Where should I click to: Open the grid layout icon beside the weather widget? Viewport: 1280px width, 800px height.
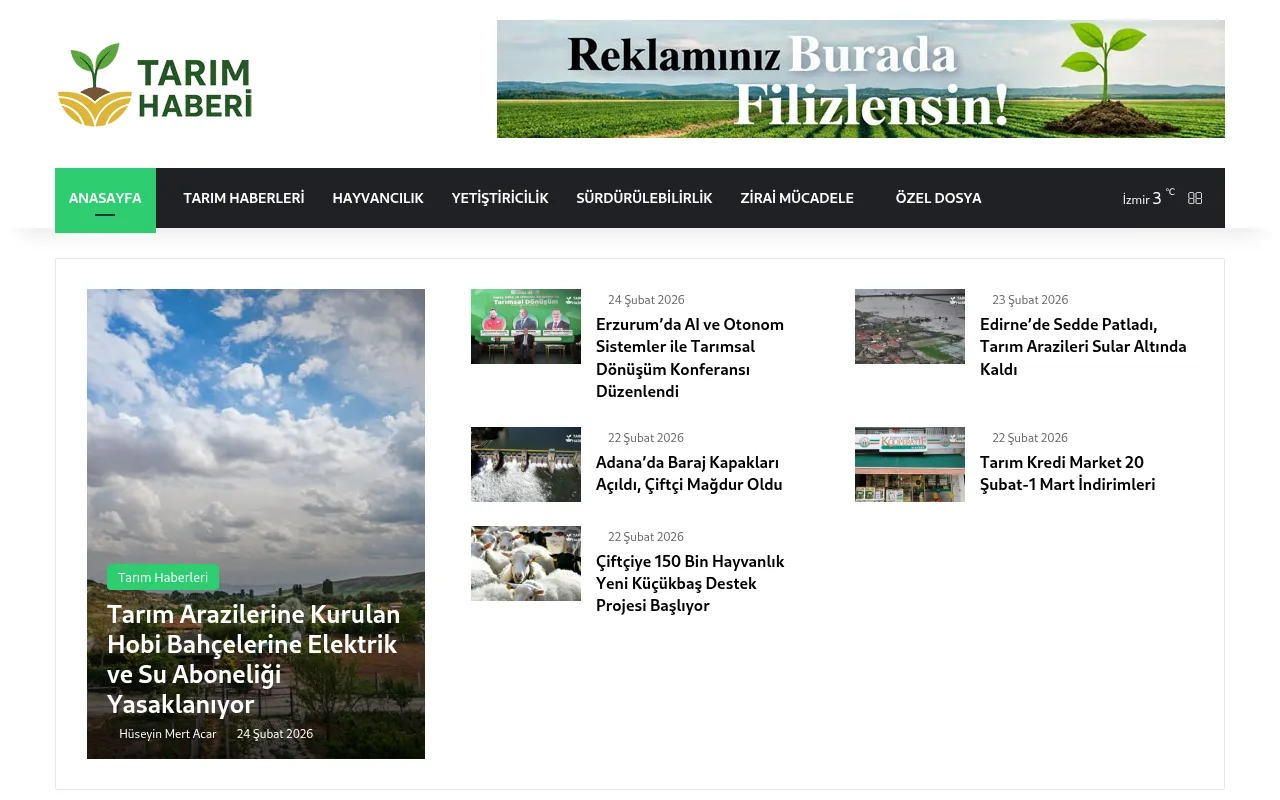pyautogui.click(x=1195, y=198)
